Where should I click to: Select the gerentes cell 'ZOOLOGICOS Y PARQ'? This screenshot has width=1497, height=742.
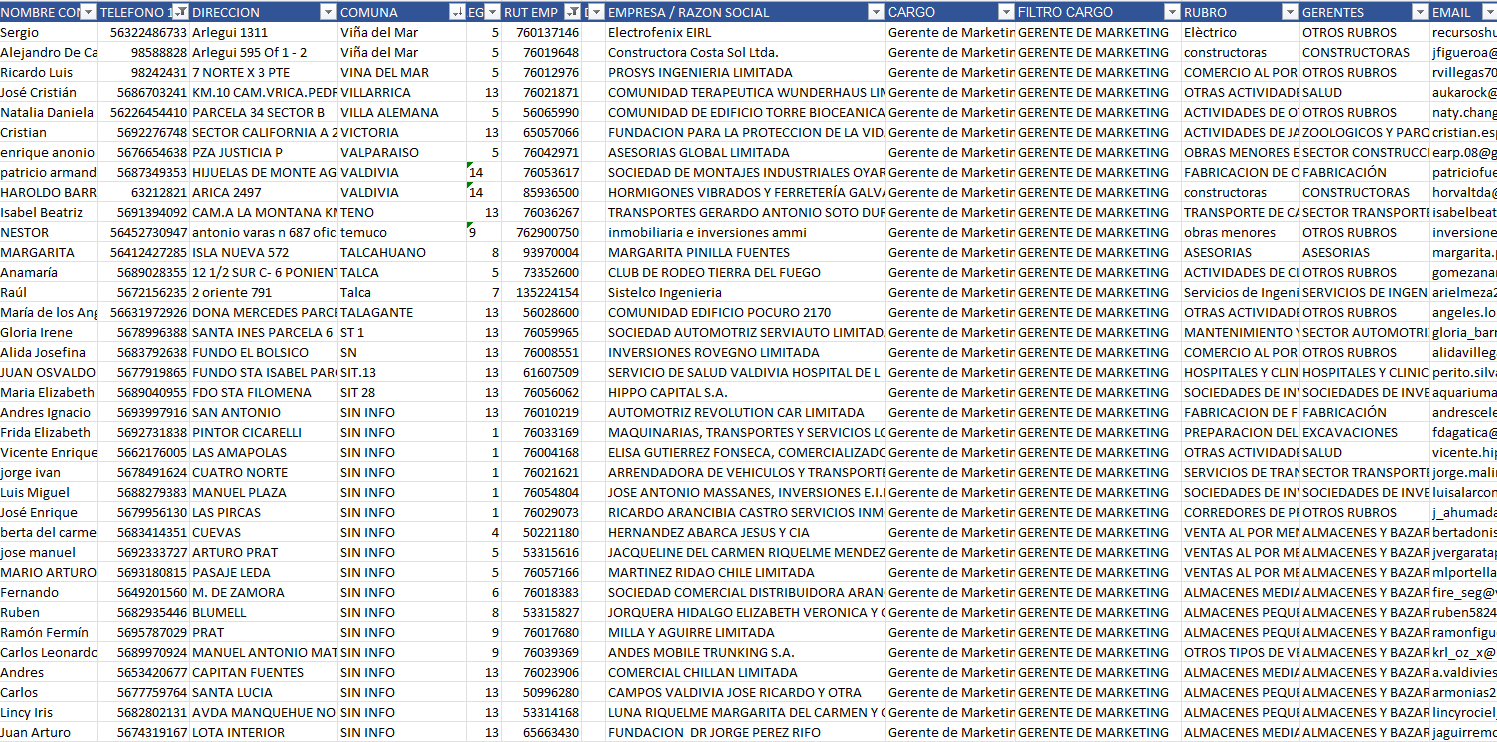tap(1365, 132)
